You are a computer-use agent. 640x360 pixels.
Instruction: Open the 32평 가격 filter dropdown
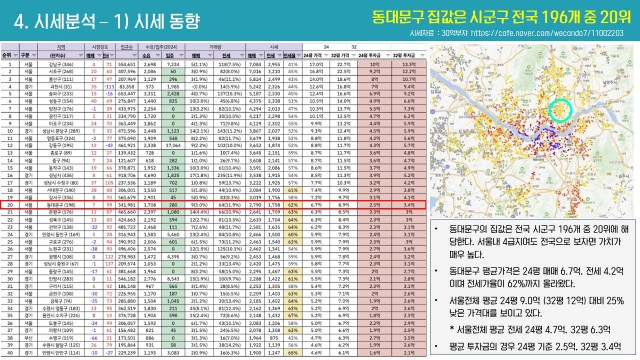coord(354,55)
